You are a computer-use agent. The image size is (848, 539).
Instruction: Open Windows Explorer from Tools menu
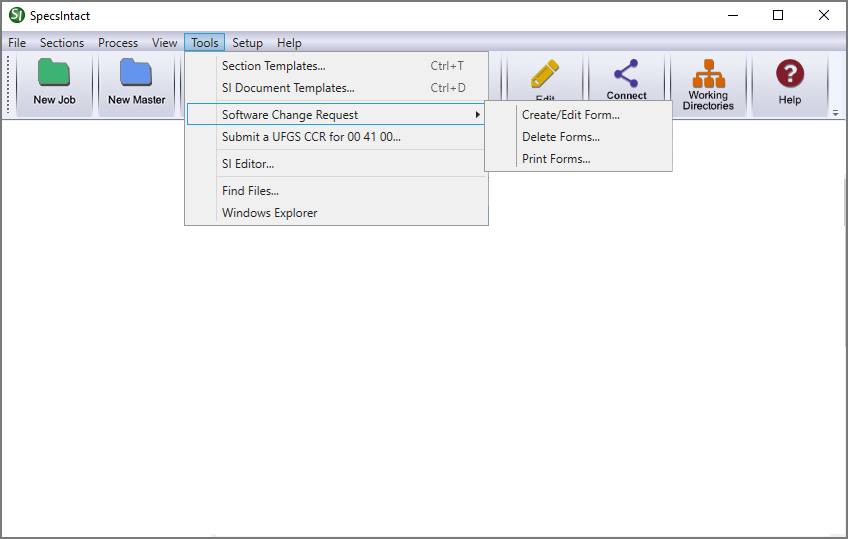coord(336,213)
